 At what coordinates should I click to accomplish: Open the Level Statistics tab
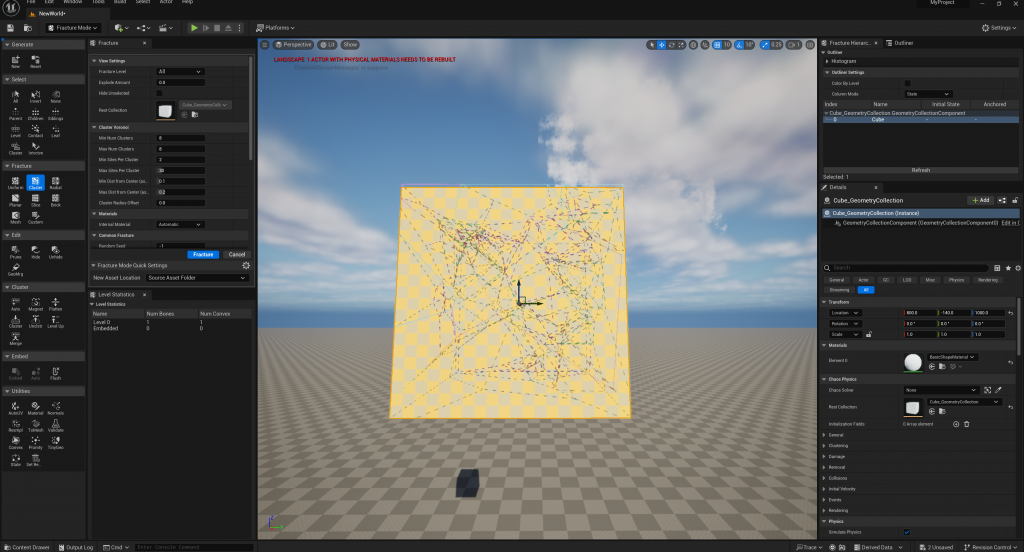[119, 294]
